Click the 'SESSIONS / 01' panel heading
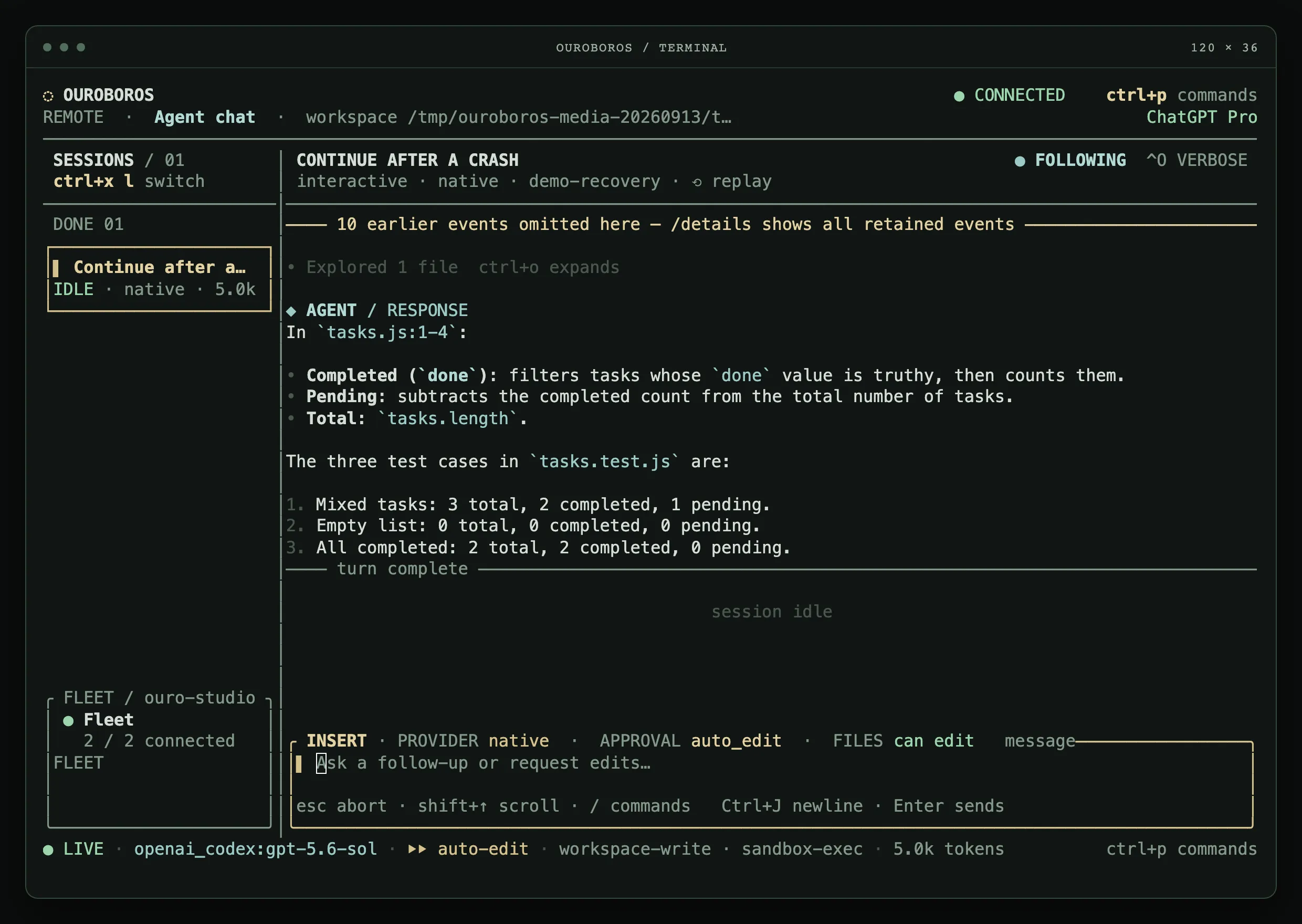The image size is (1302, 924). 118,161
